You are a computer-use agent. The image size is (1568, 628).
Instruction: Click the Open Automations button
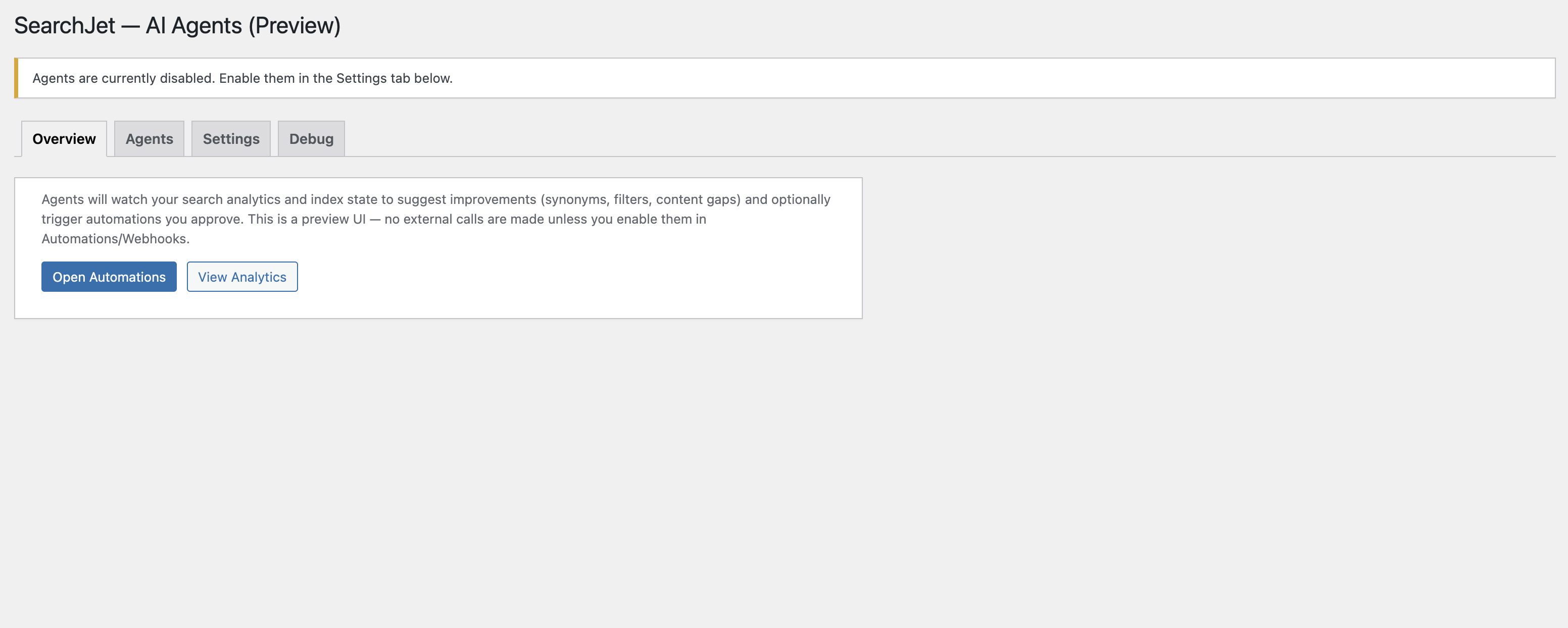(x=109, y=277)
